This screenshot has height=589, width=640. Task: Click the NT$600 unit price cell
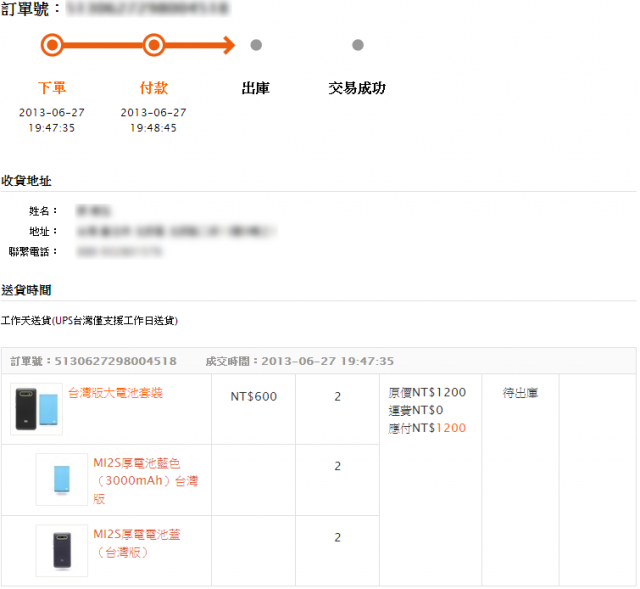tap(253, 396)
